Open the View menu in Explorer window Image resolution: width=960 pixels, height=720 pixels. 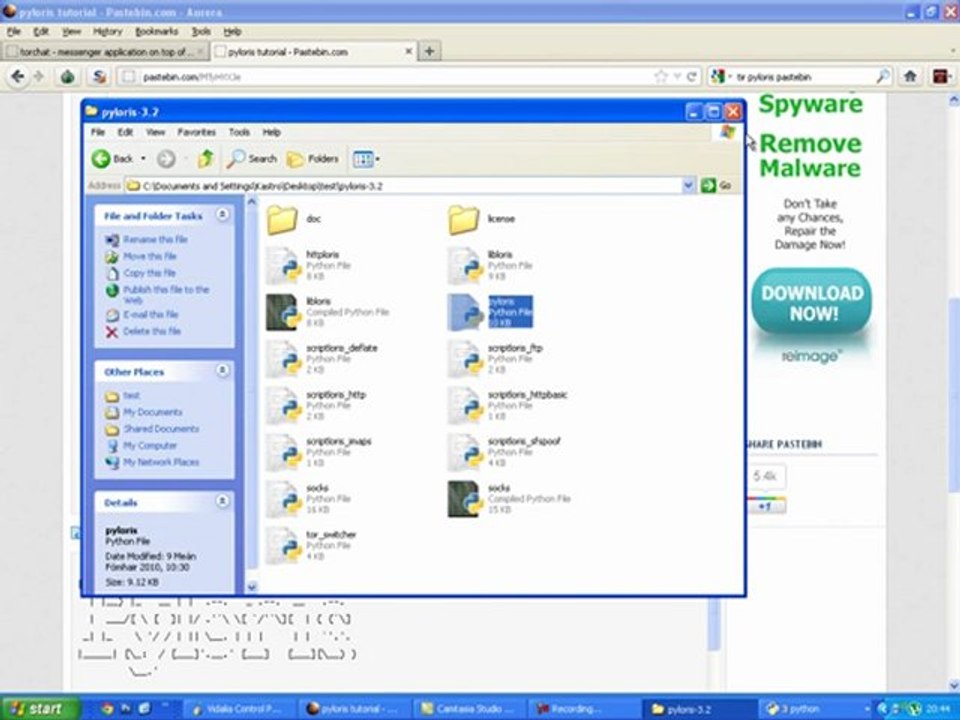pos(155,132)
